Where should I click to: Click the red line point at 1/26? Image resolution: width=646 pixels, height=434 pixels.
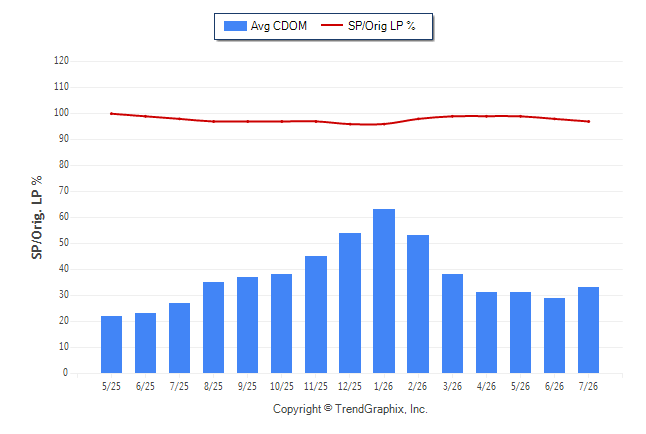point(384,124)
